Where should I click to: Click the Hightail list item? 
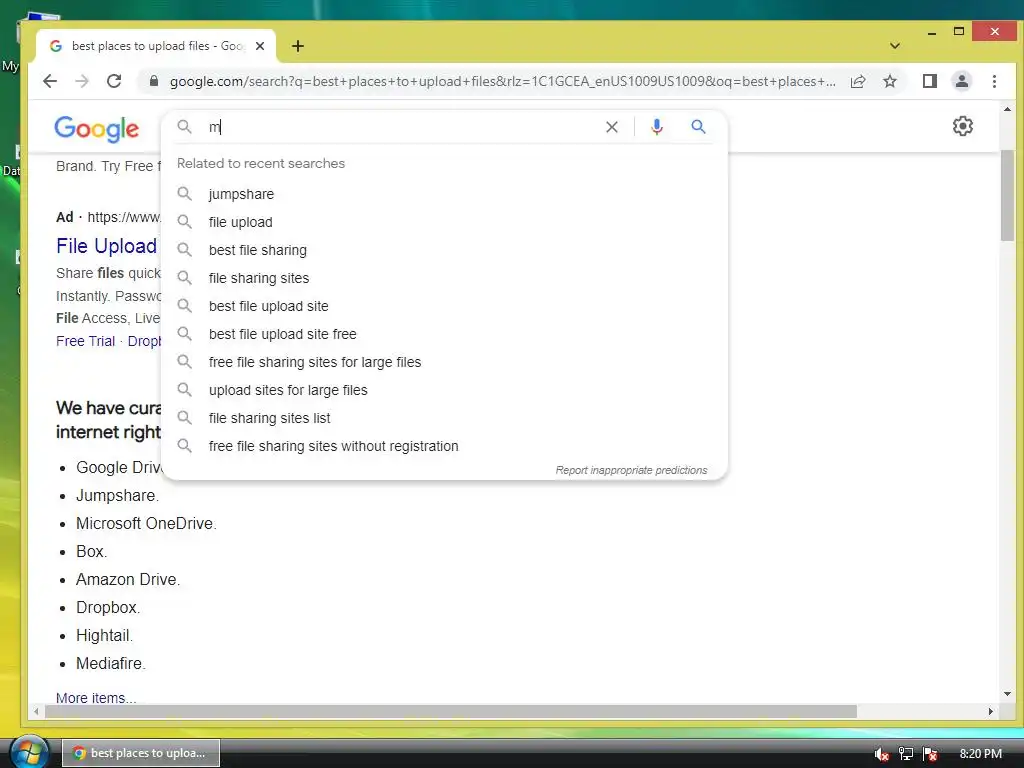tap(104, 635)
